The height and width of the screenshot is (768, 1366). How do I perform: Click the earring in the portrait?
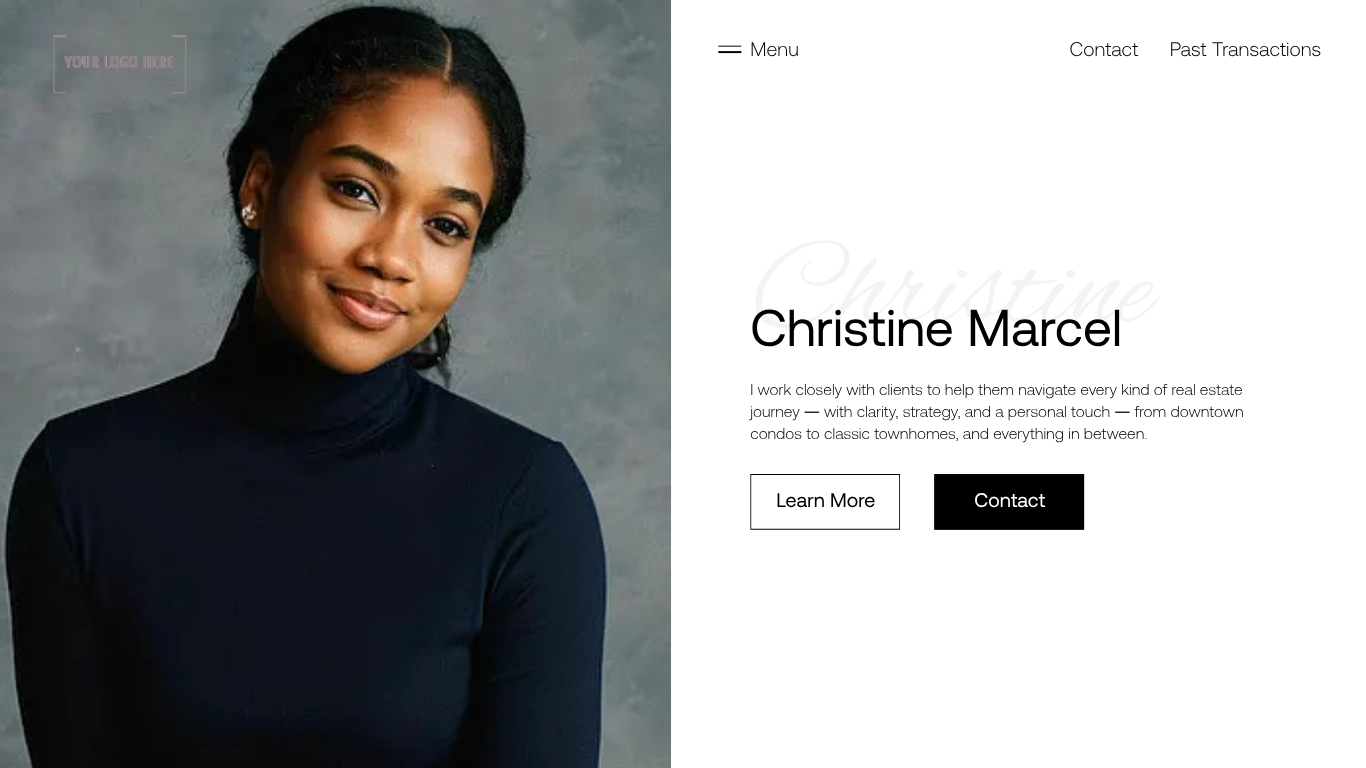tap(248, 213)
